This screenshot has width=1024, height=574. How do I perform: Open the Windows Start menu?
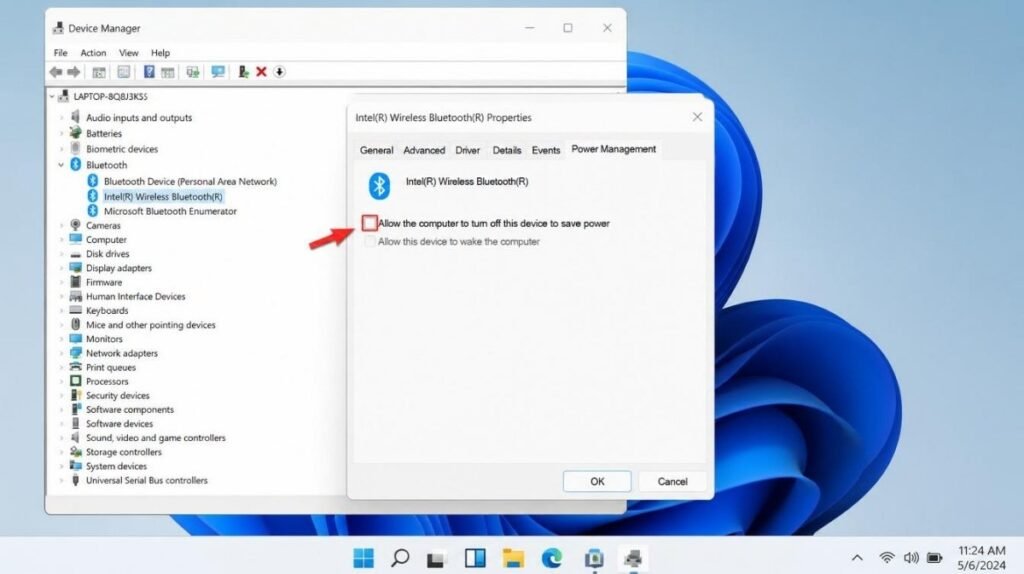pos(363,558)
